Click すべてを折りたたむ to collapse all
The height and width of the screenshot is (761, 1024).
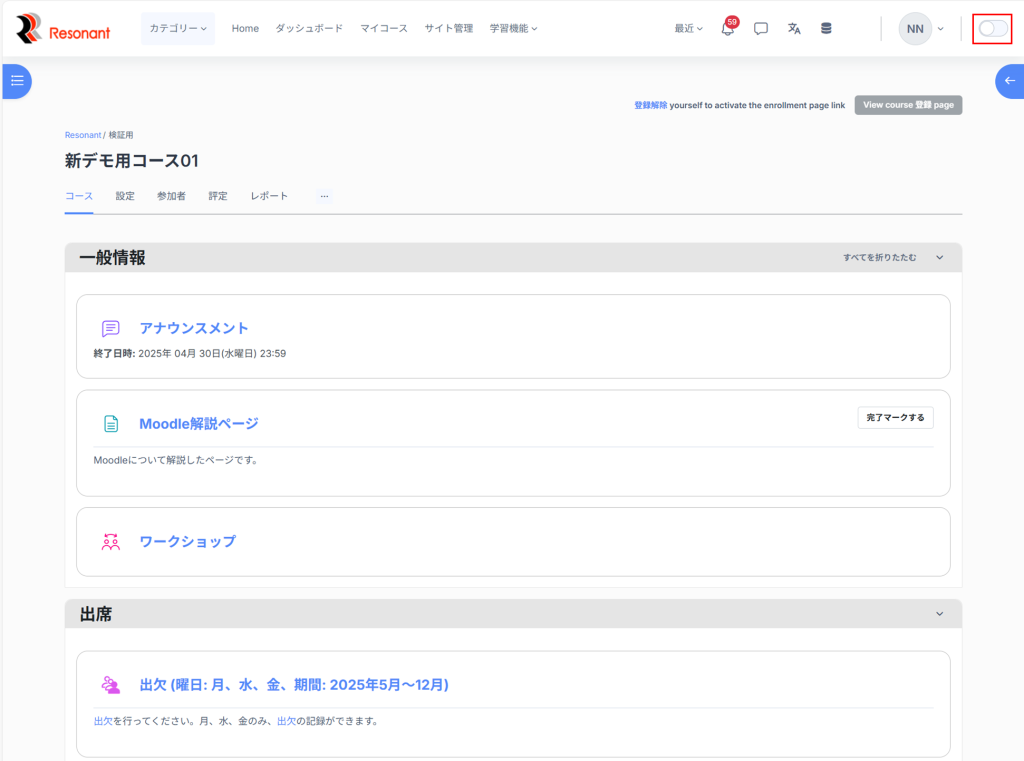(x=879, y=258)
